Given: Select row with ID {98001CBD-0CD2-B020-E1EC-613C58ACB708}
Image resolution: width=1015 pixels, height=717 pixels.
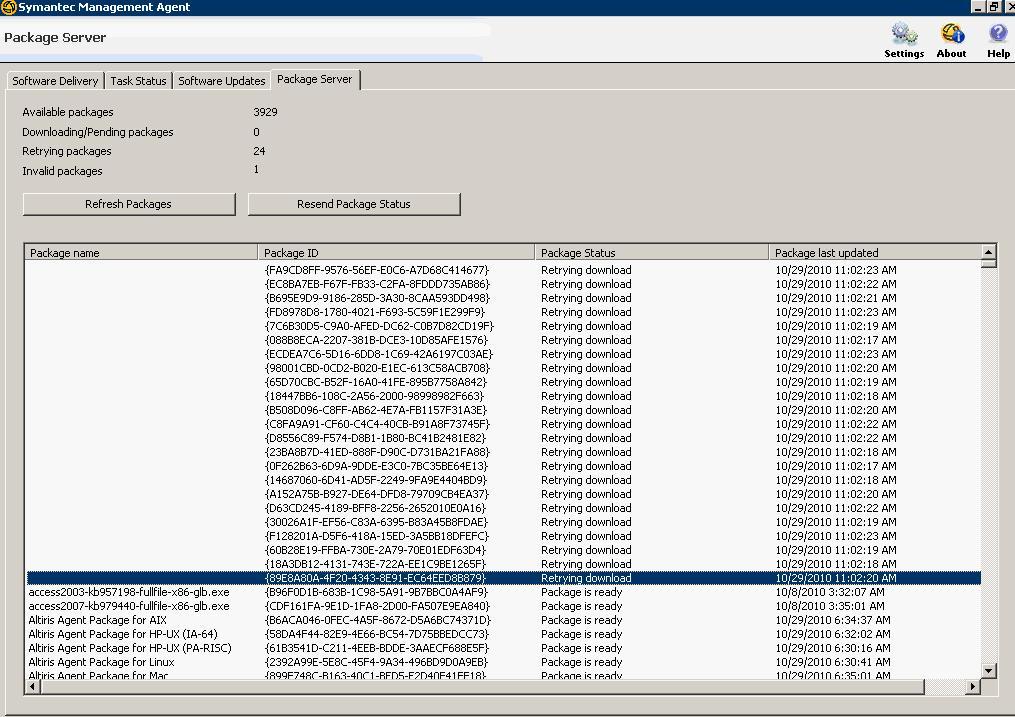Looking at the screenshot, I should [x=503, y=368].
